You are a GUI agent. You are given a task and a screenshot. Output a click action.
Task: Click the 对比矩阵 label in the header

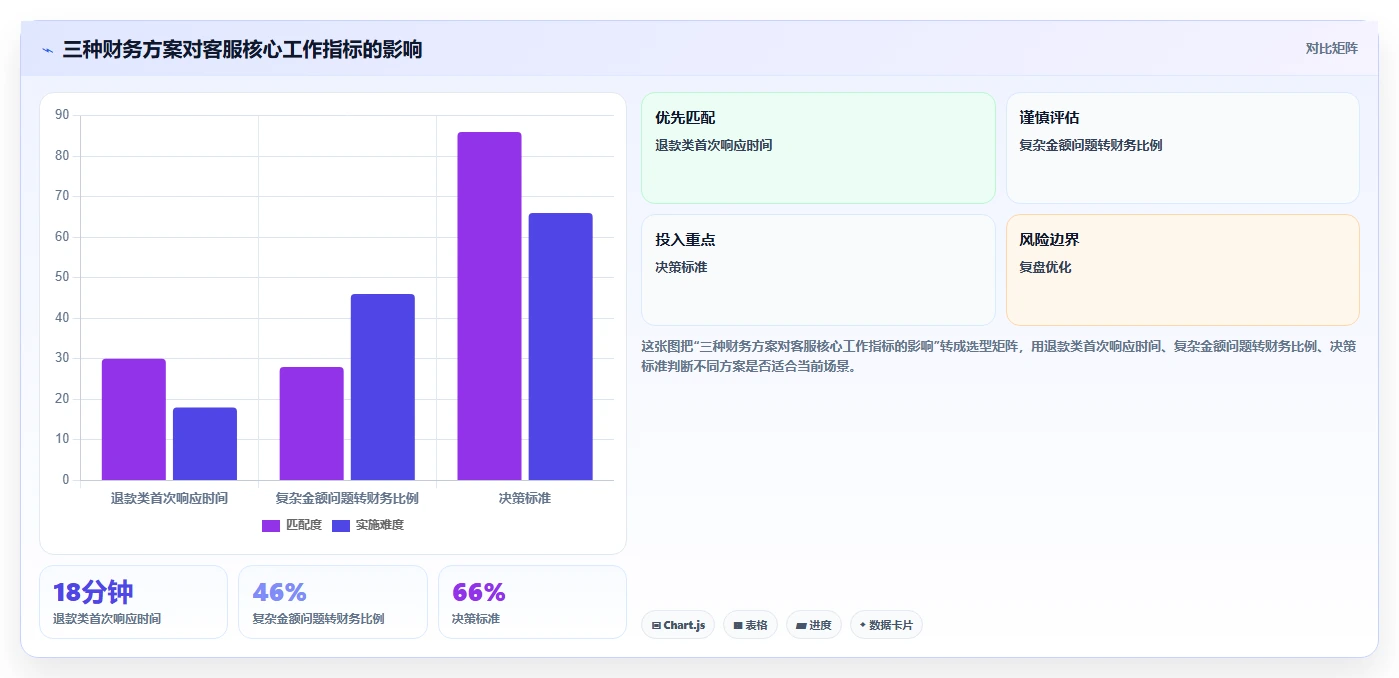point(1331,48)
